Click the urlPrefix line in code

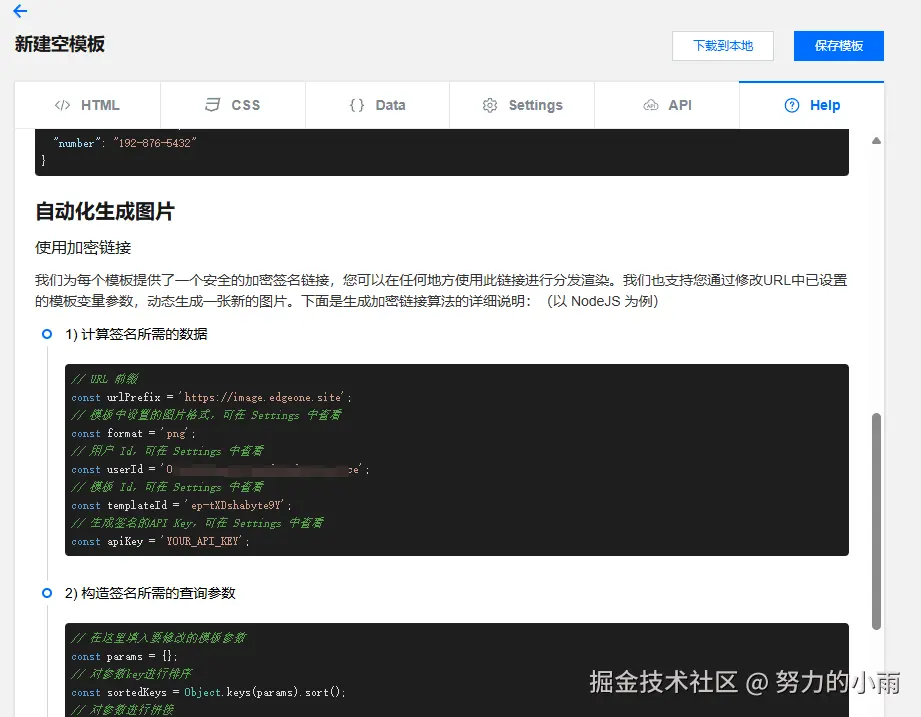tap(211, 397)
